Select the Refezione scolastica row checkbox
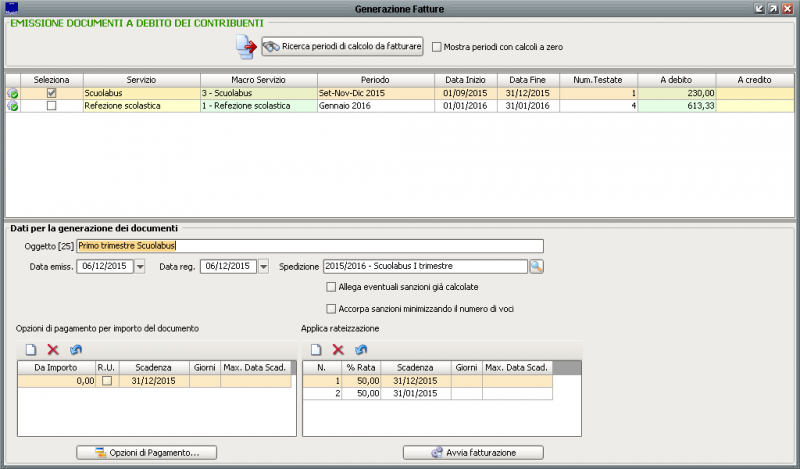Image resolution: width=800 pixels, height=469 pixels. click(51, 106)
